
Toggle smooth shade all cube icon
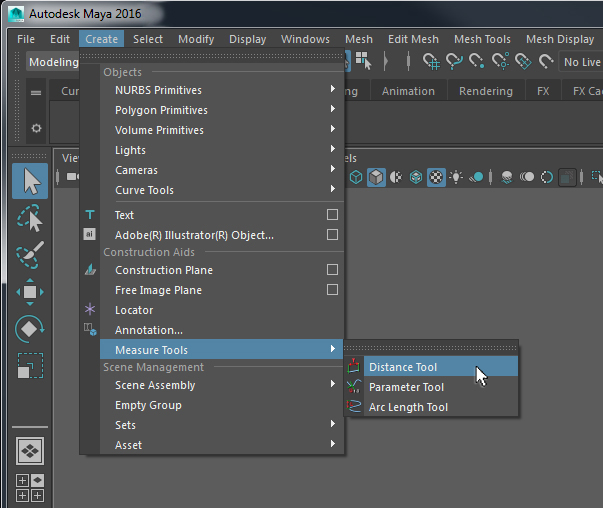coord(376,177)
